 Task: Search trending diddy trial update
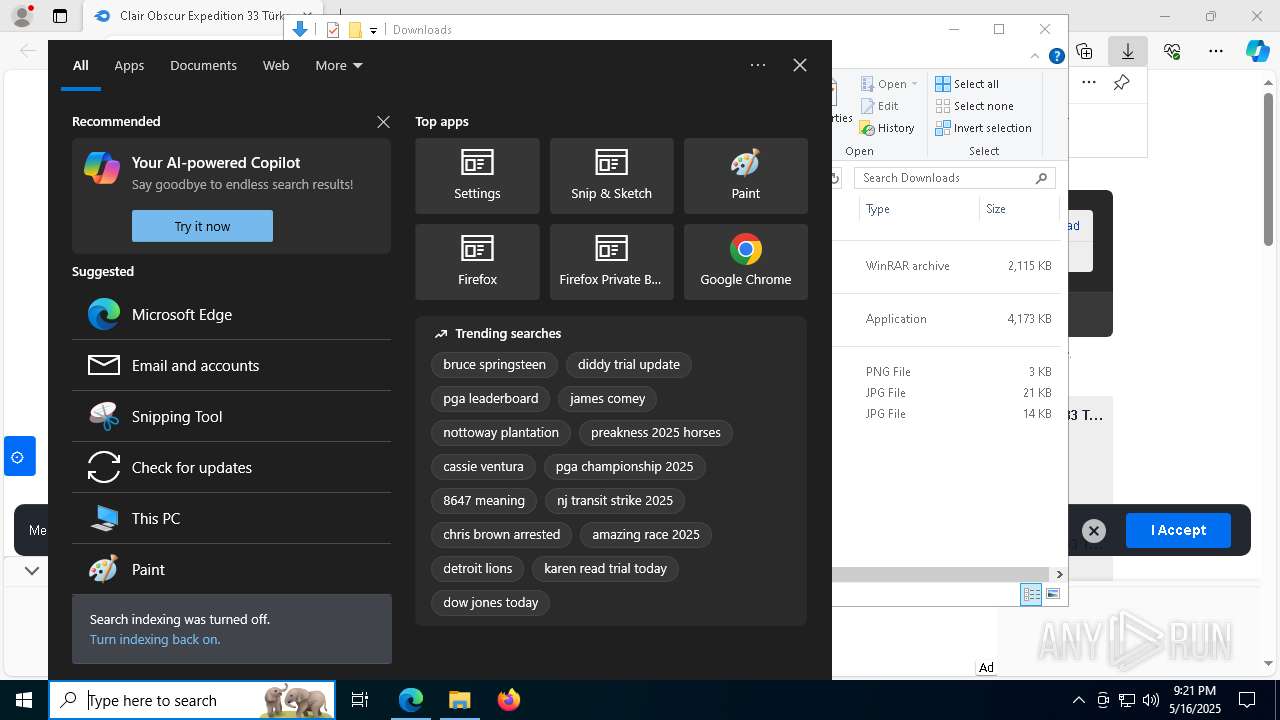[628, 364]
